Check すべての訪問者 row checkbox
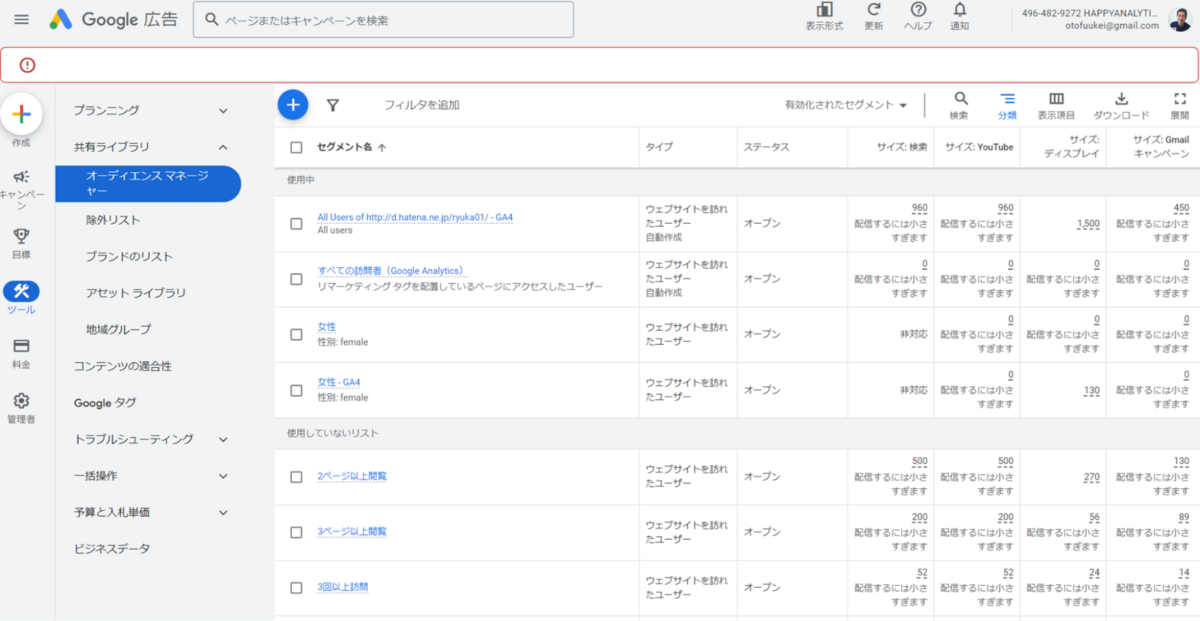 (x=296, y=279)
